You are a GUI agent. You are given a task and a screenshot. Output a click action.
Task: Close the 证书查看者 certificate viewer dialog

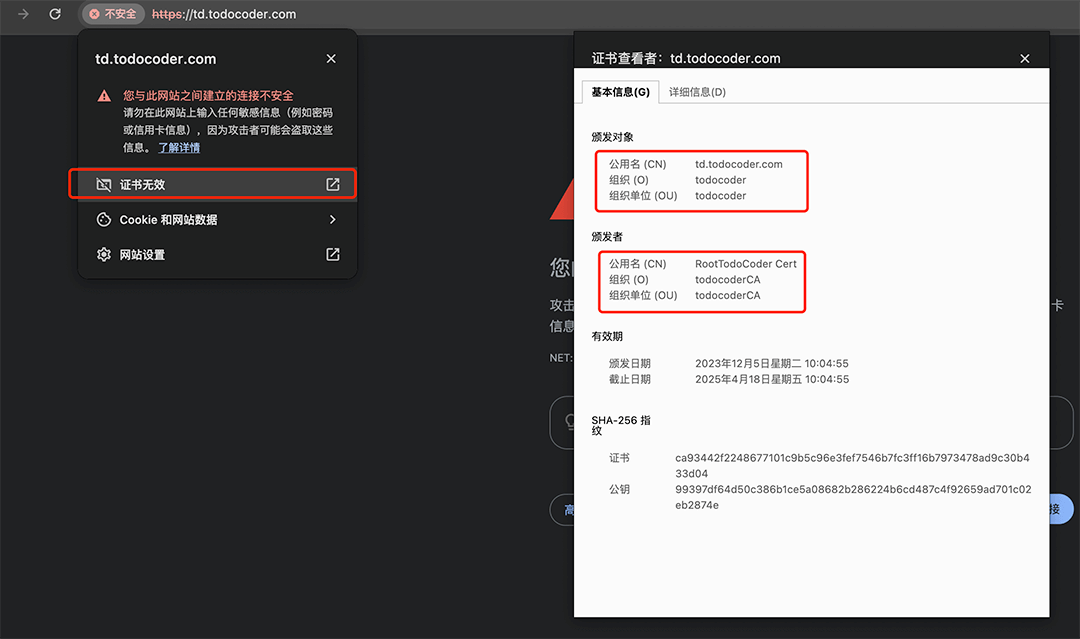point(1025,59)
